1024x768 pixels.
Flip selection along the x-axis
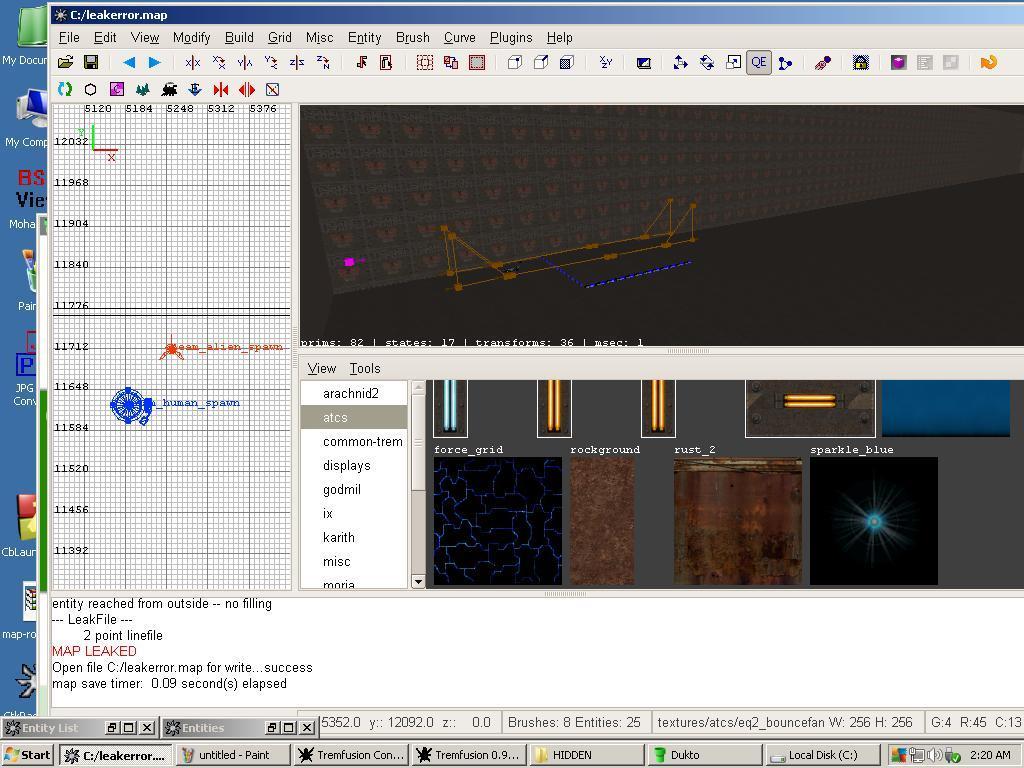click(192, 62)
